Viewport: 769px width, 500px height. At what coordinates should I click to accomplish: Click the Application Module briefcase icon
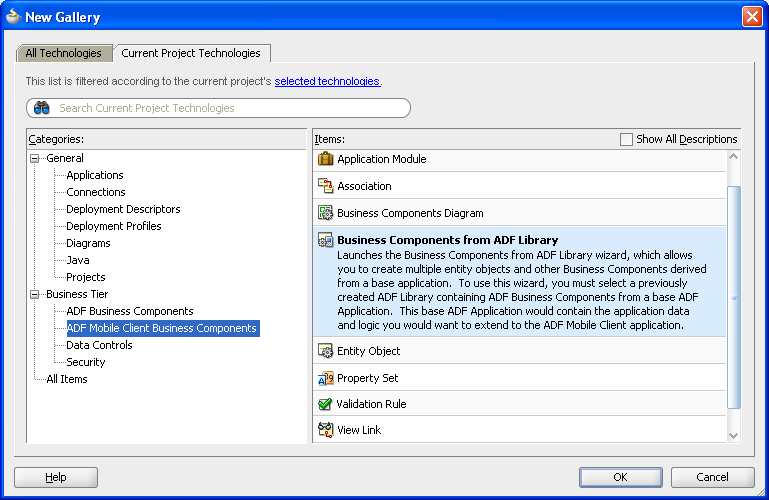325,159
